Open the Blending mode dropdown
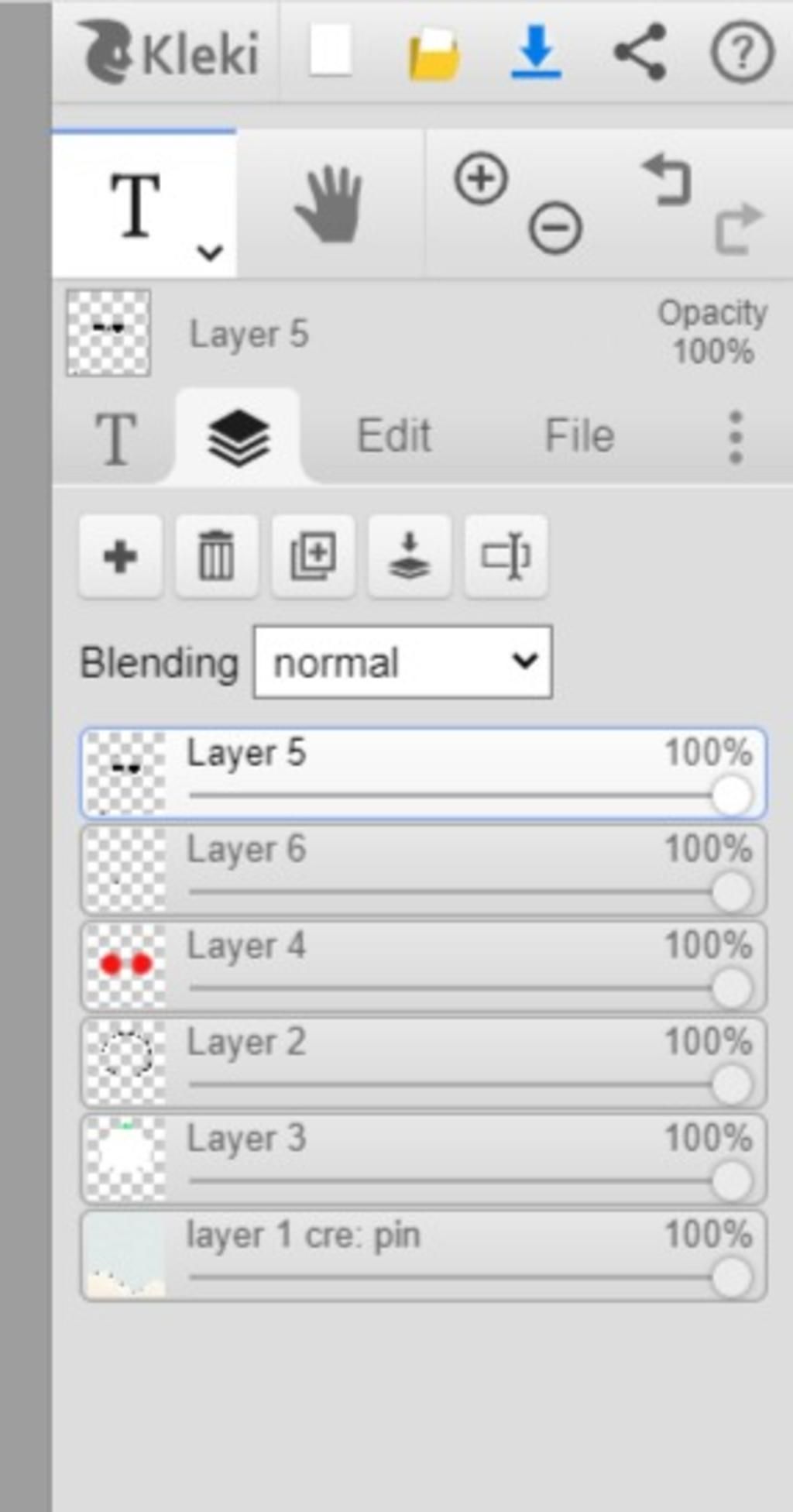Viewport: 793px width, 1512px height. coord(403,663)
